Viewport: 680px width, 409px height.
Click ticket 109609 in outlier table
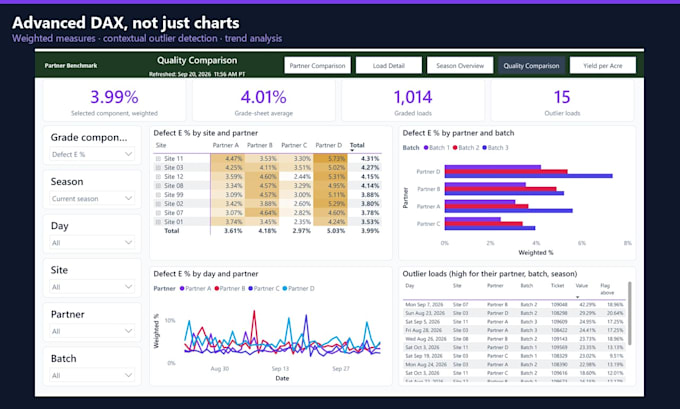coord(559,322)
